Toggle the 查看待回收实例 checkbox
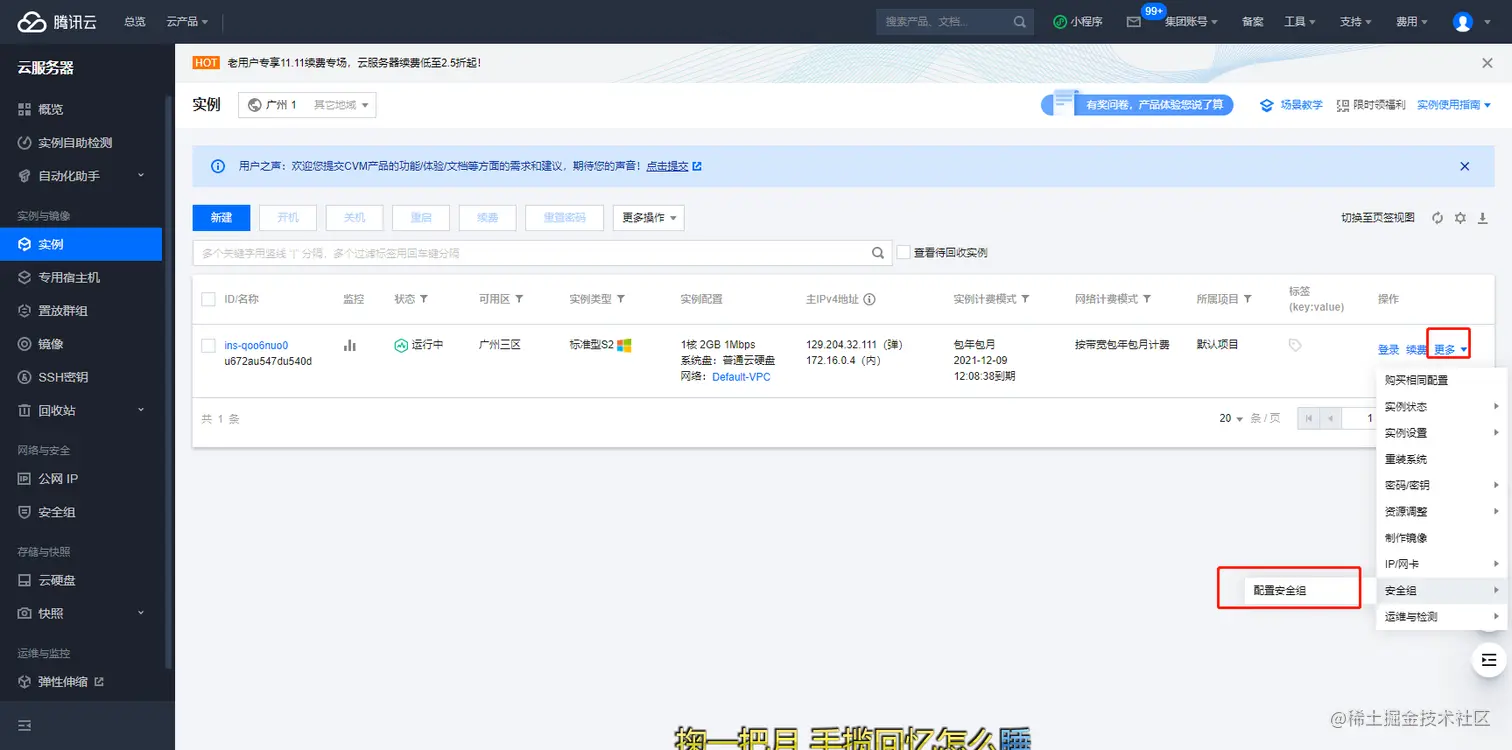 904,253
